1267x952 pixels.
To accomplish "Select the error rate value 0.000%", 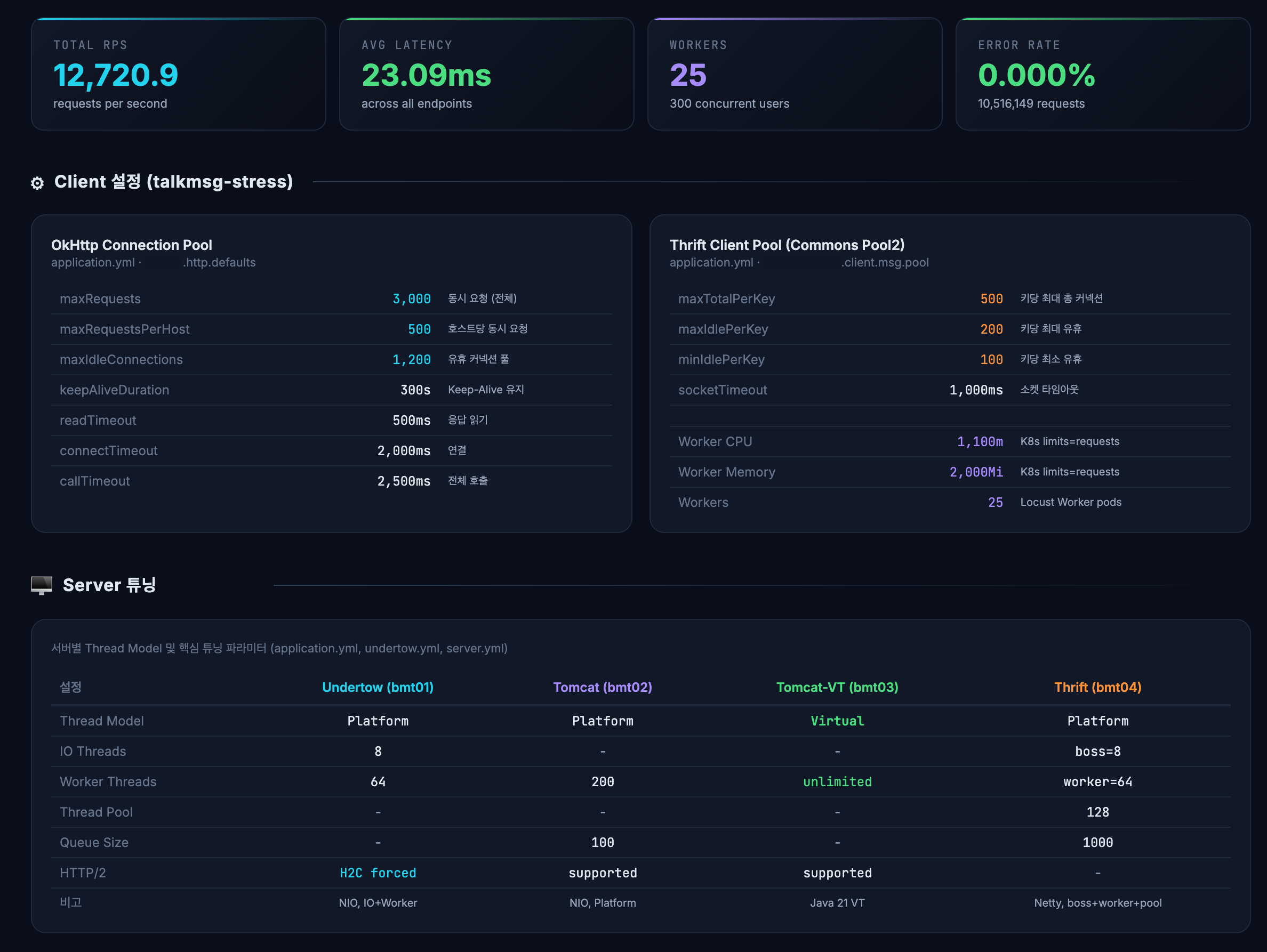I will (x=1036, y=75).
